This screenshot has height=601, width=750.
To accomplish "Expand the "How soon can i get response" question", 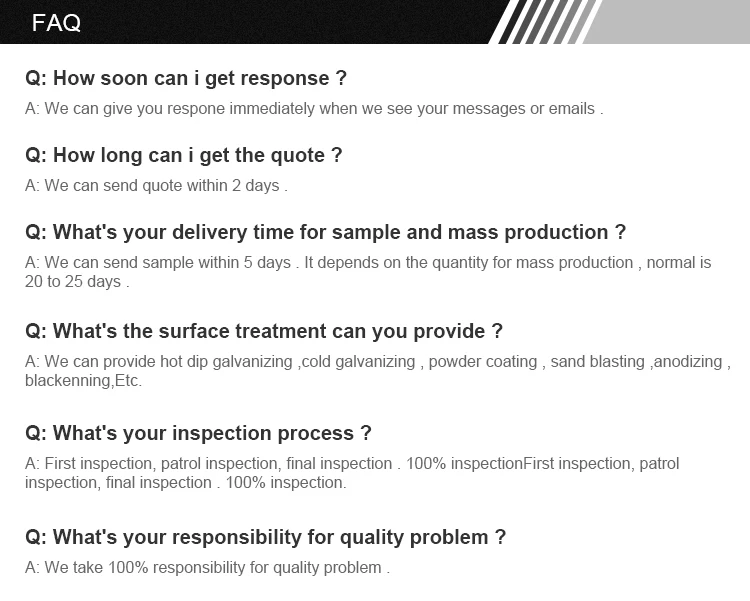I will coord(186,78).
